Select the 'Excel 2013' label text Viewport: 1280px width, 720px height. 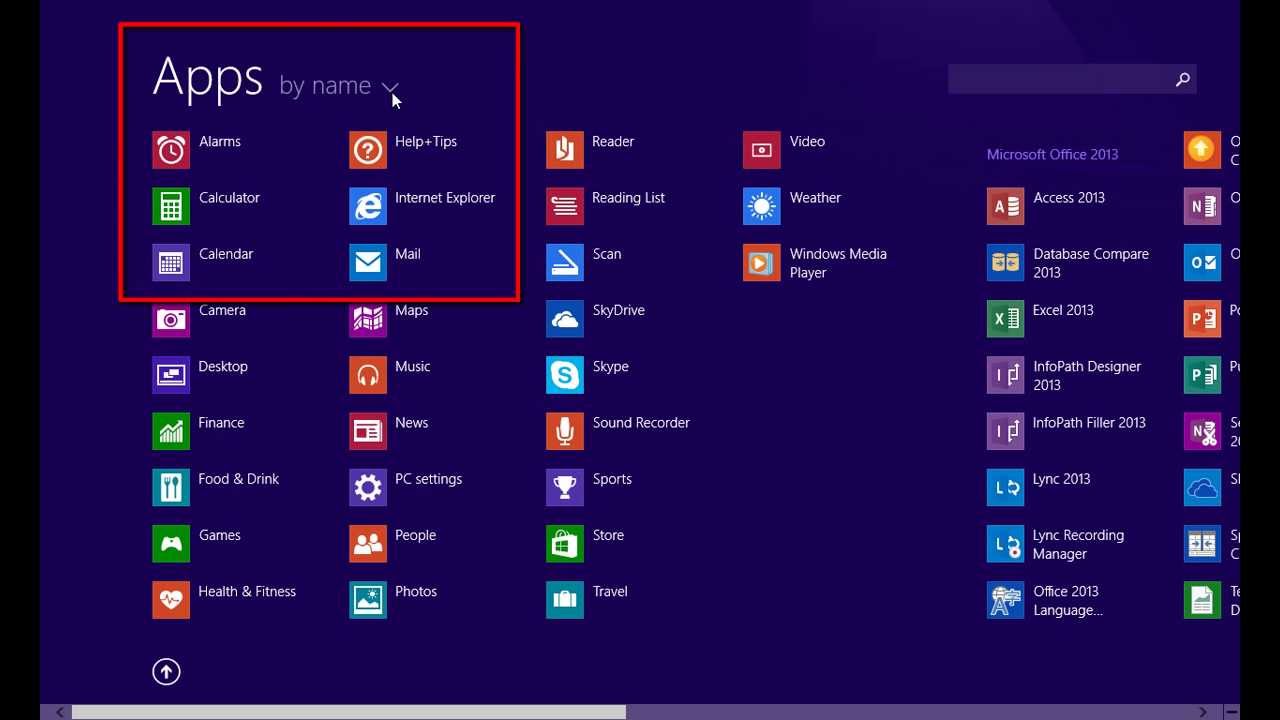tap(1063, 310)
